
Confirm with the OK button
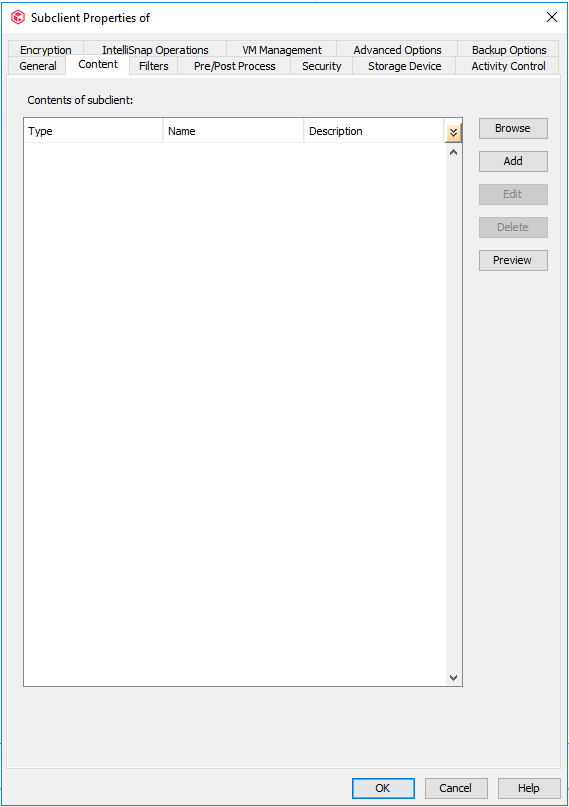point(383,788)
